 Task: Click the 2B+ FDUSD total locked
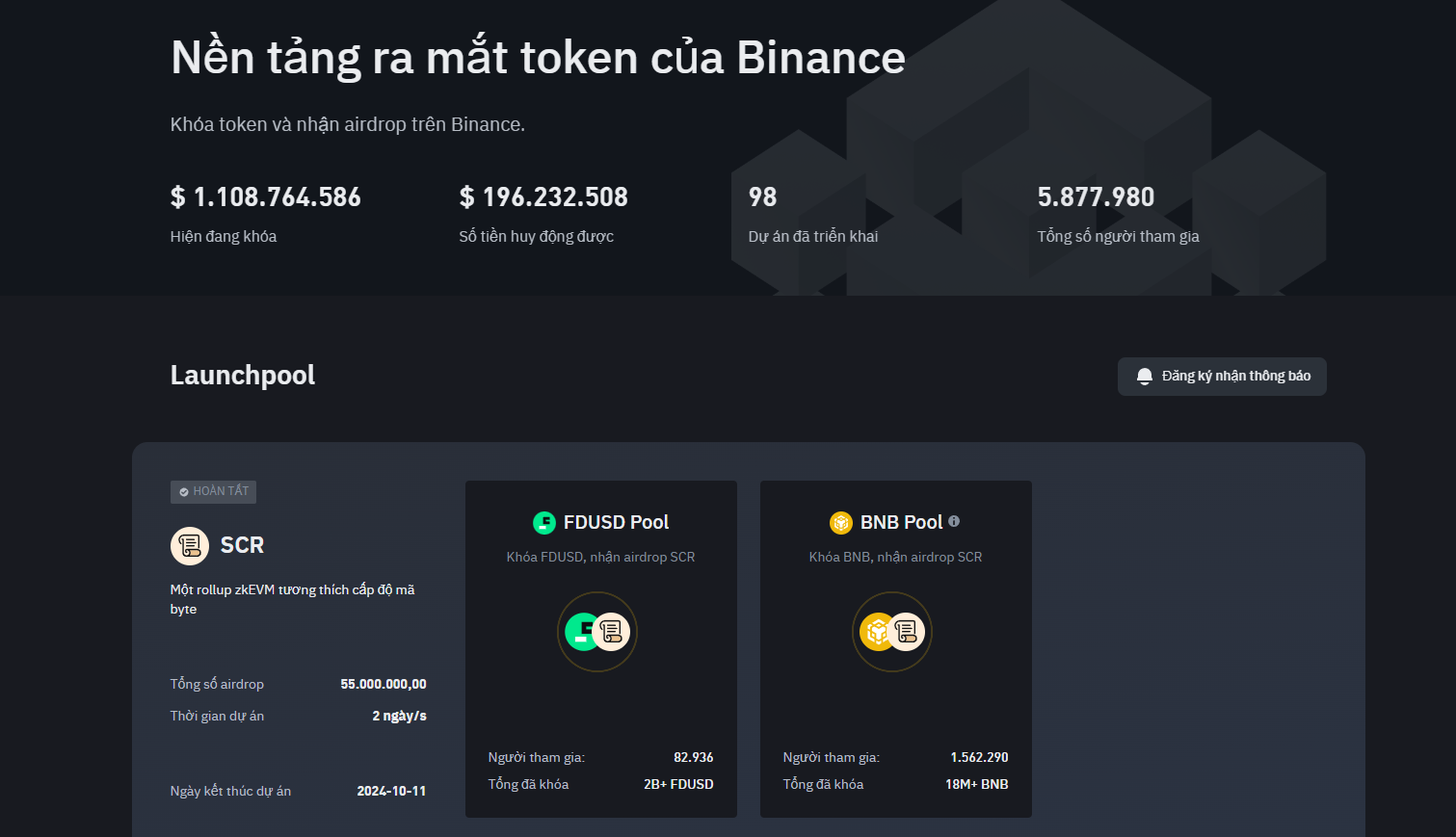point(678,784)
